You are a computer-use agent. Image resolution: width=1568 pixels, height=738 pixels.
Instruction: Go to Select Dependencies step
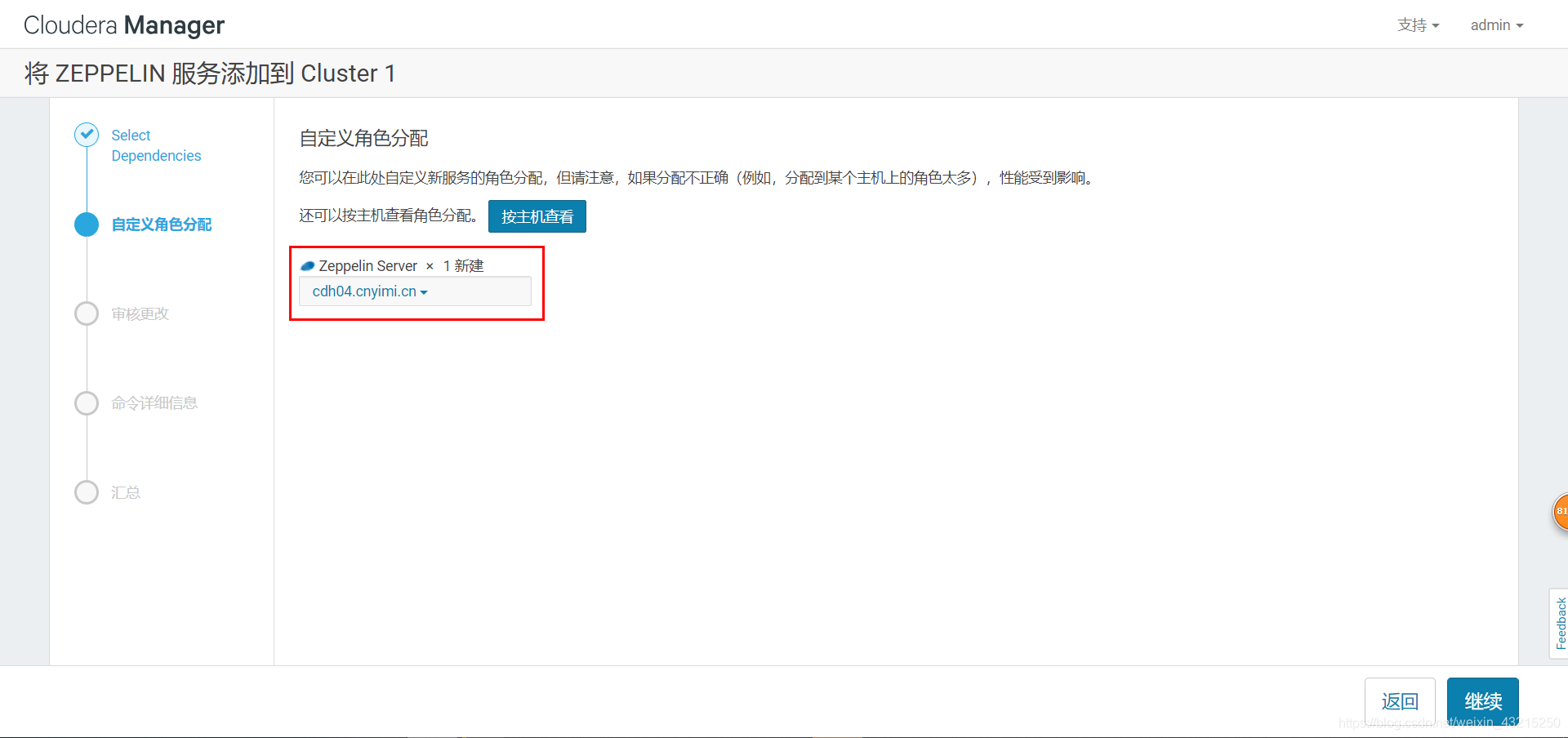pyautogui.click(x=156, y=145)
